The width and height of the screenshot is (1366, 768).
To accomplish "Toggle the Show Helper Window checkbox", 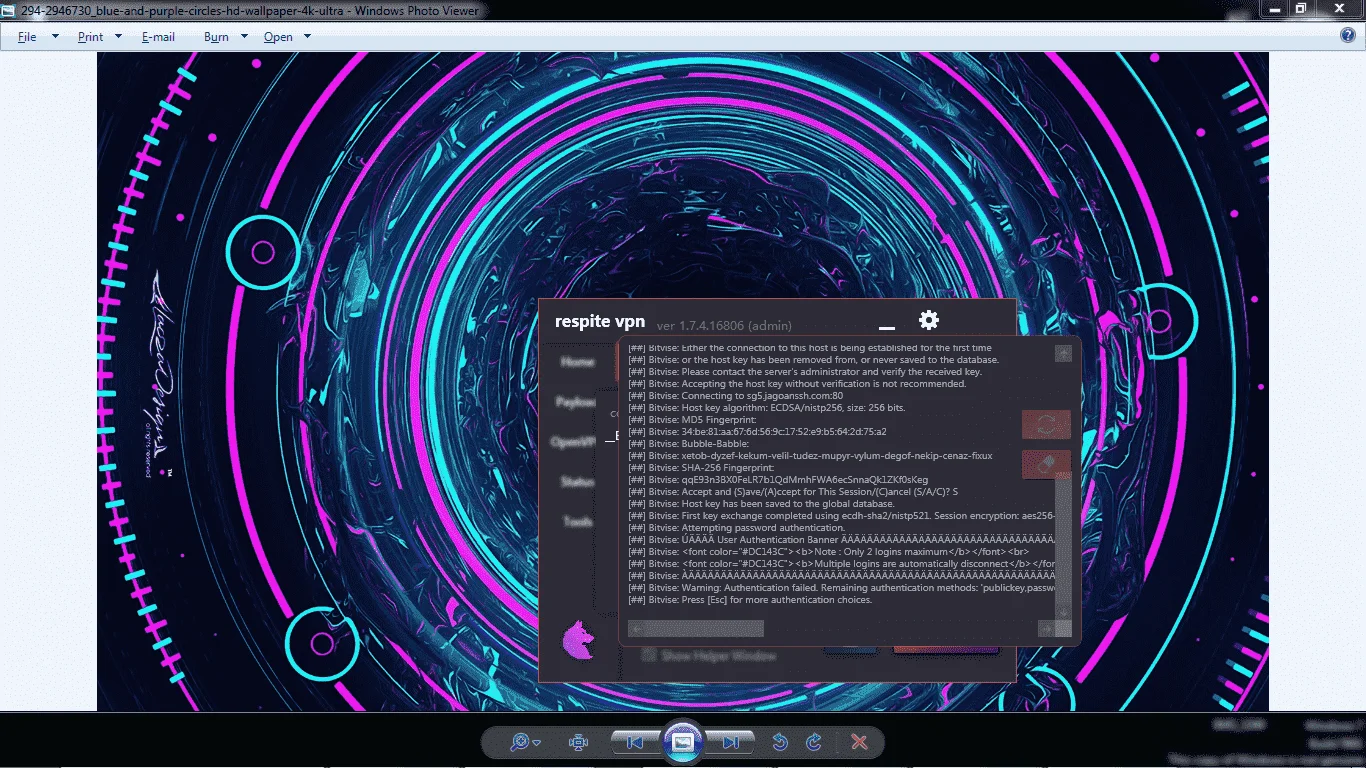I will 649,655.
